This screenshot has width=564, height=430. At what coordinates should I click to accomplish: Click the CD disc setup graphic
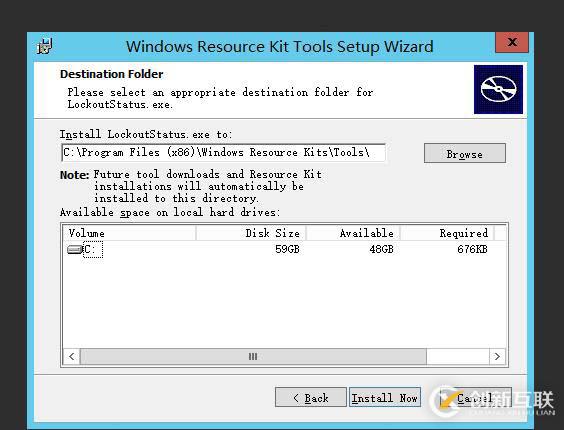498,89
